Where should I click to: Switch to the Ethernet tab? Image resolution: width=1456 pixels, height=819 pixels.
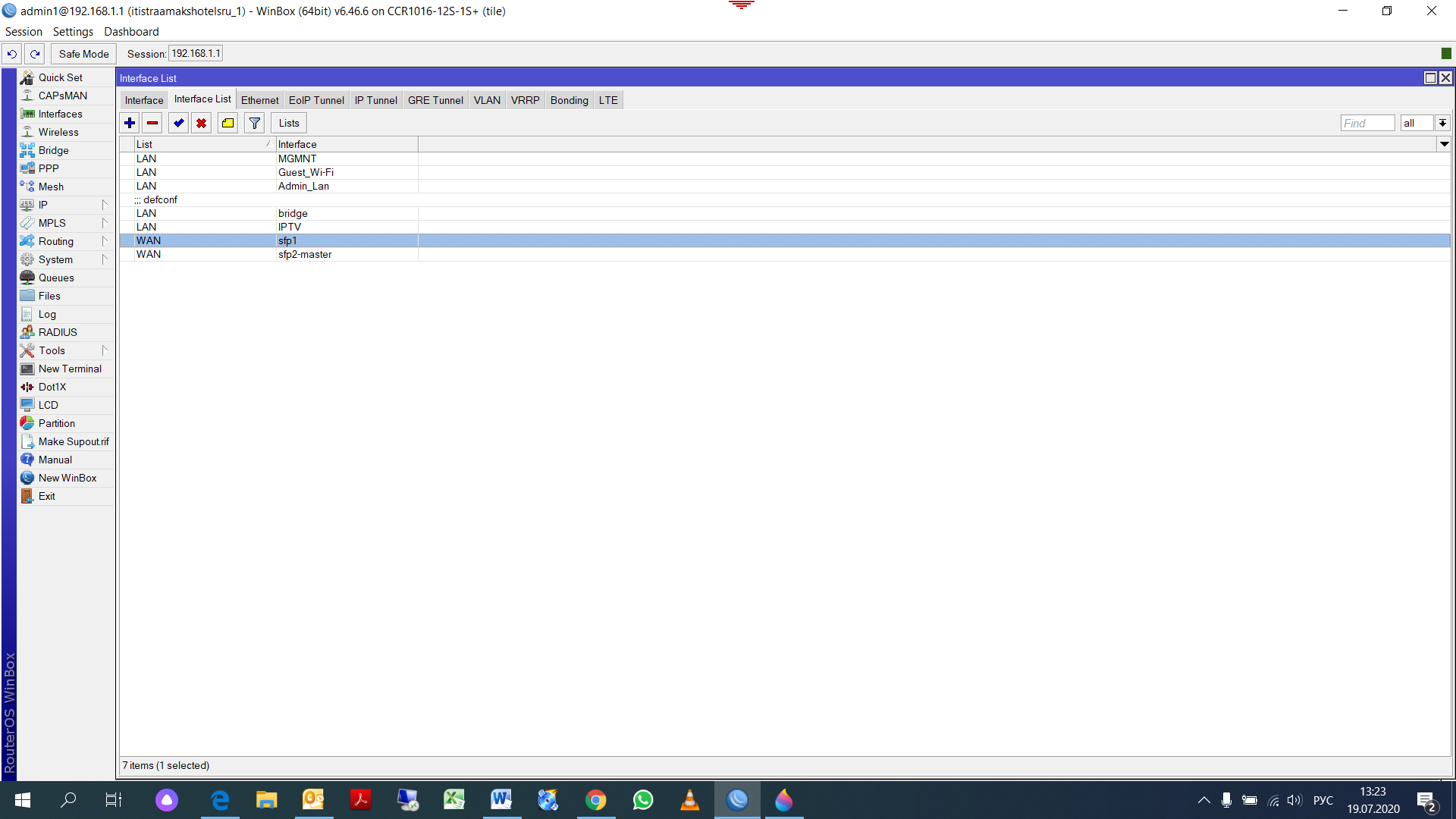pos(259,100)
